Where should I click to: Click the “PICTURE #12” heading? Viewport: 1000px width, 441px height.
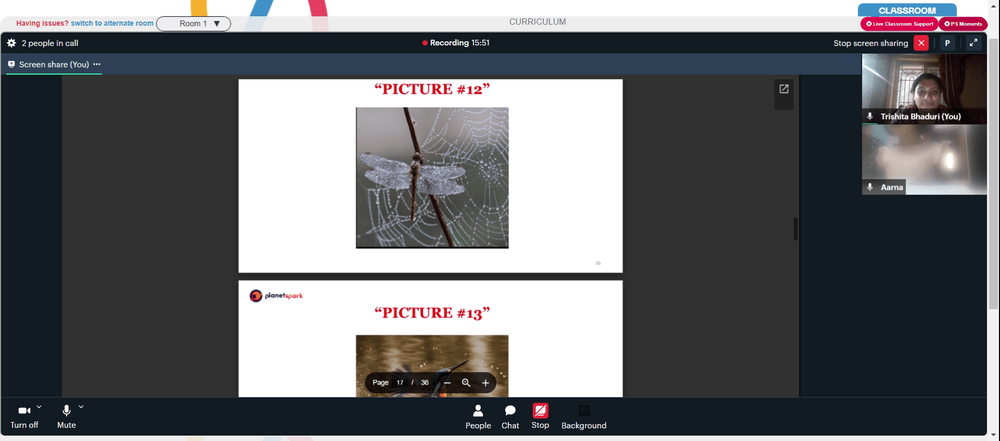pos(432,89)
